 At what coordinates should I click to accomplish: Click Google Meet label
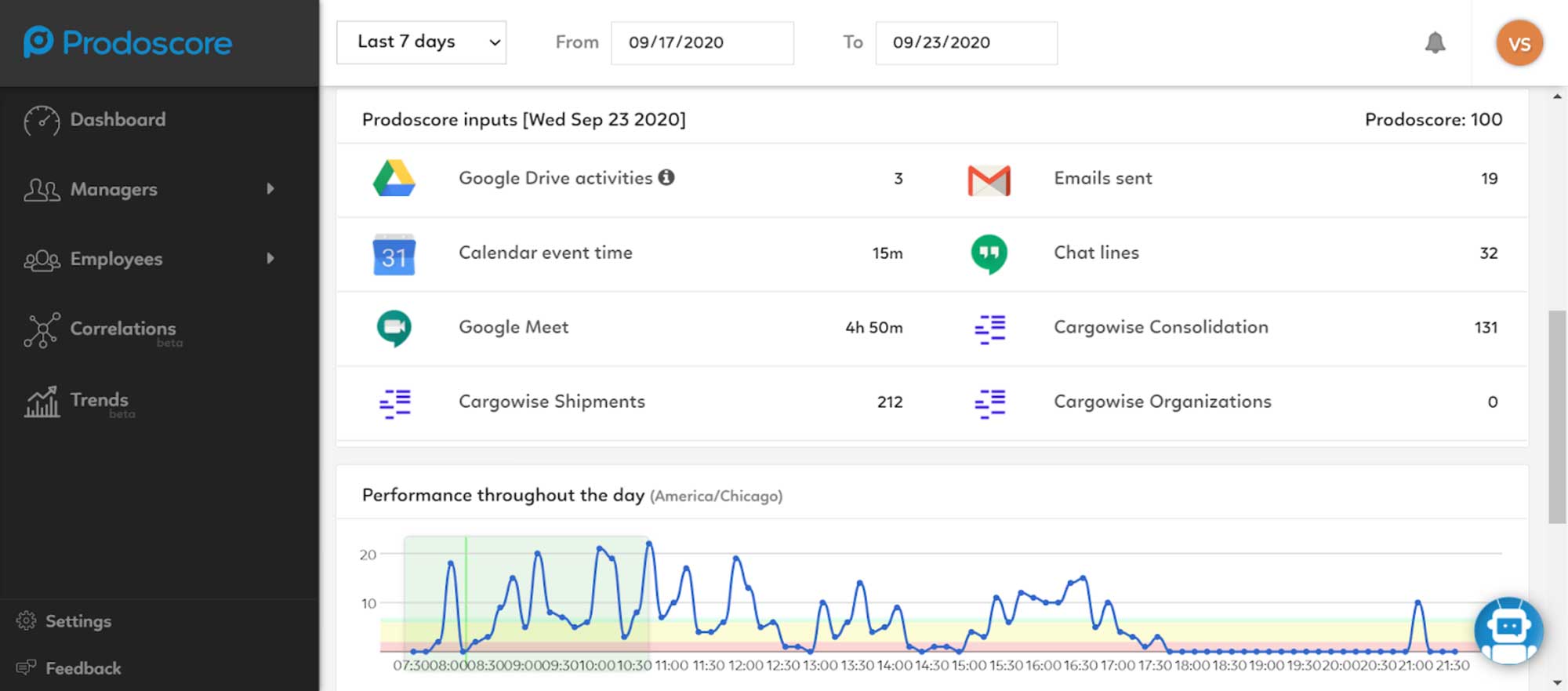[x=514, y=327]
